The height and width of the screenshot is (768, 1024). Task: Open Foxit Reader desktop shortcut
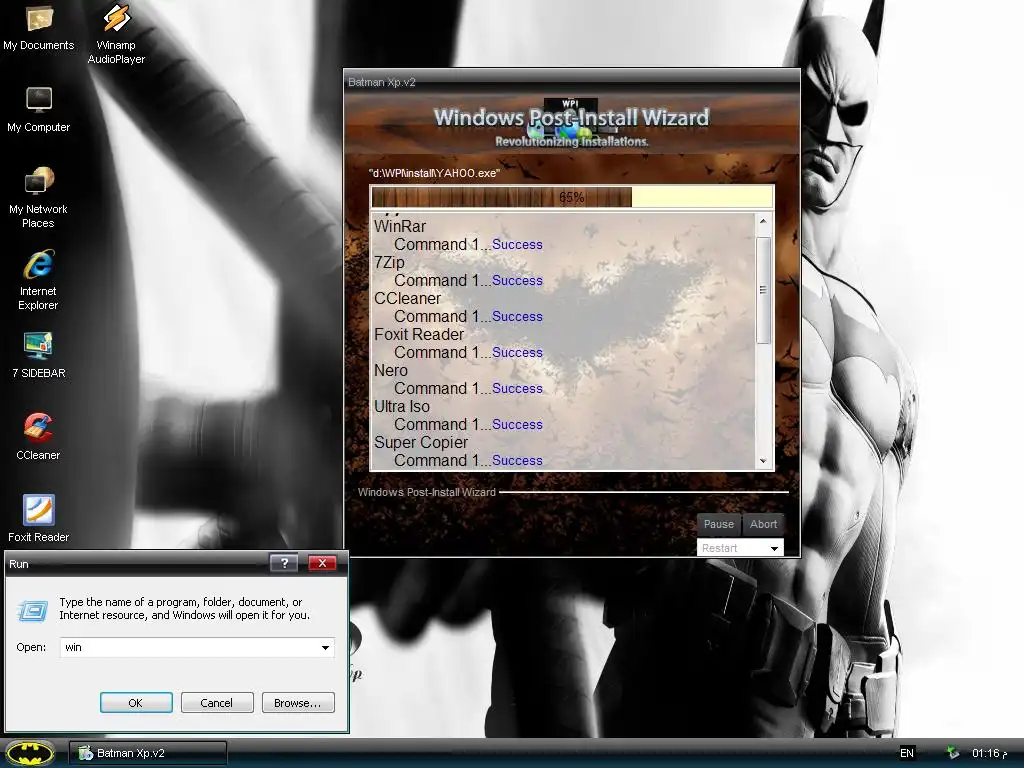click(39, 519)
